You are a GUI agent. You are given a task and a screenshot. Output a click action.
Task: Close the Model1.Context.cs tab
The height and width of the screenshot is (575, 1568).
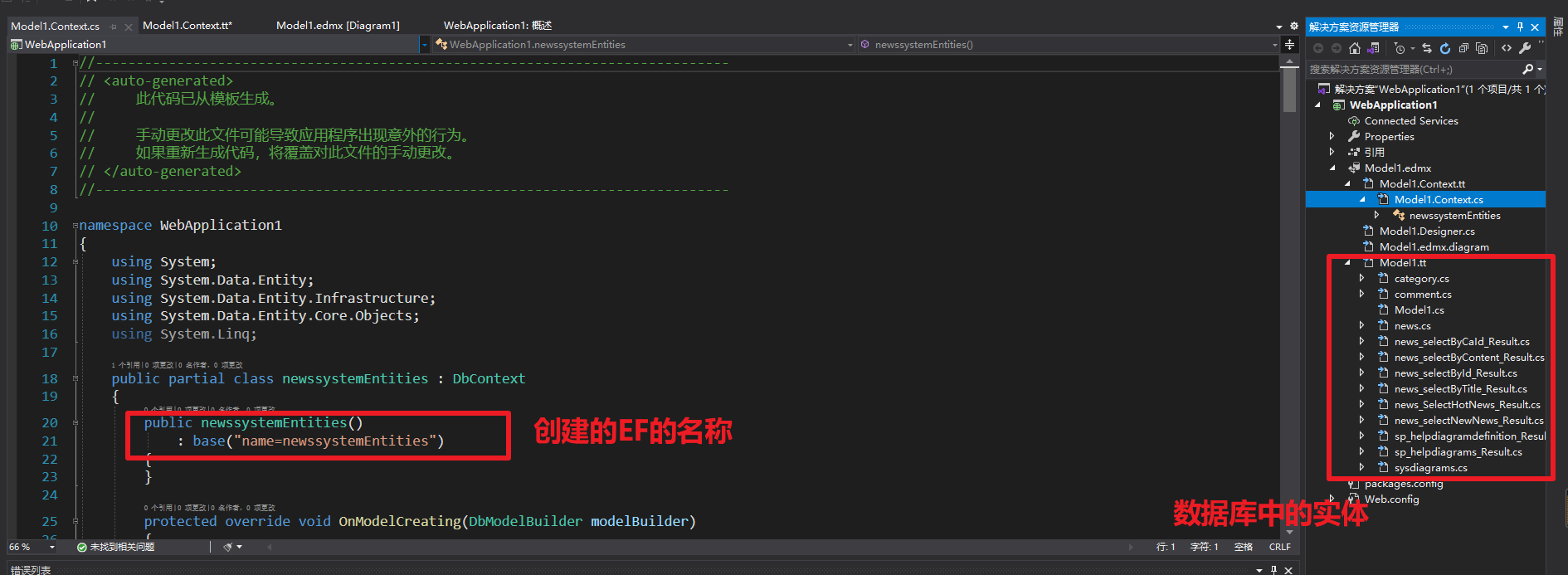click(x=129, y=27)
